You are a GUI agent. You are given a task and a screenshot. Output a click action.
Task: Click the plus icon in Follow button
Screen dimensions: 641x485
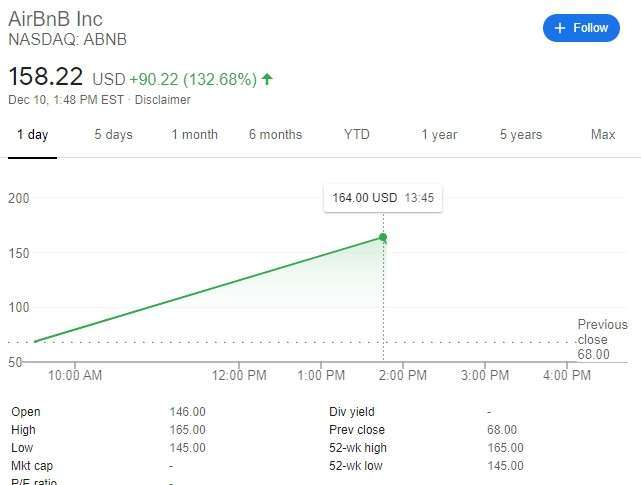(x=560, y=28)
